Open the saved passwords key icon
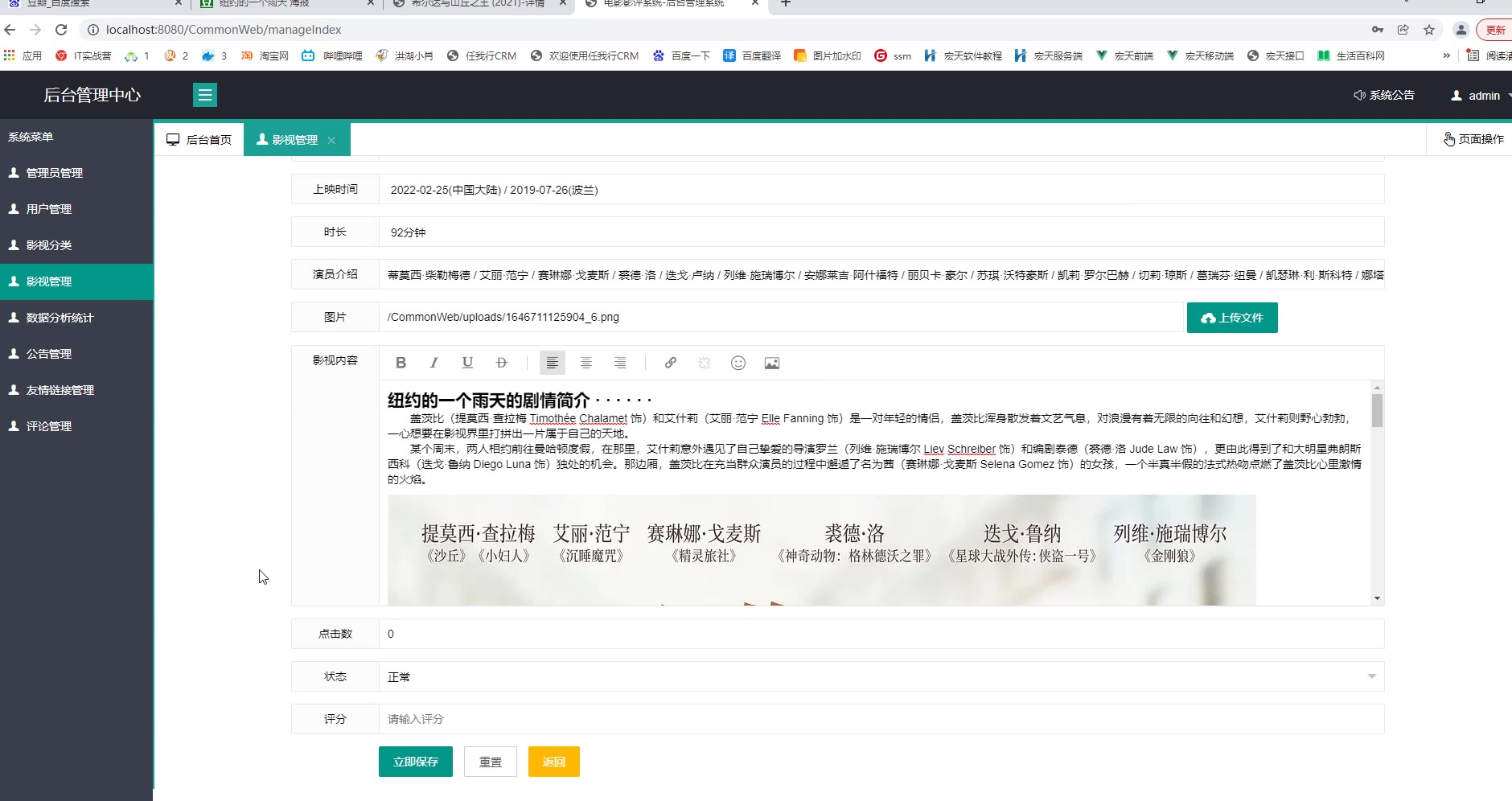This screenshot has height=801, width=1512. point(1378,30)
